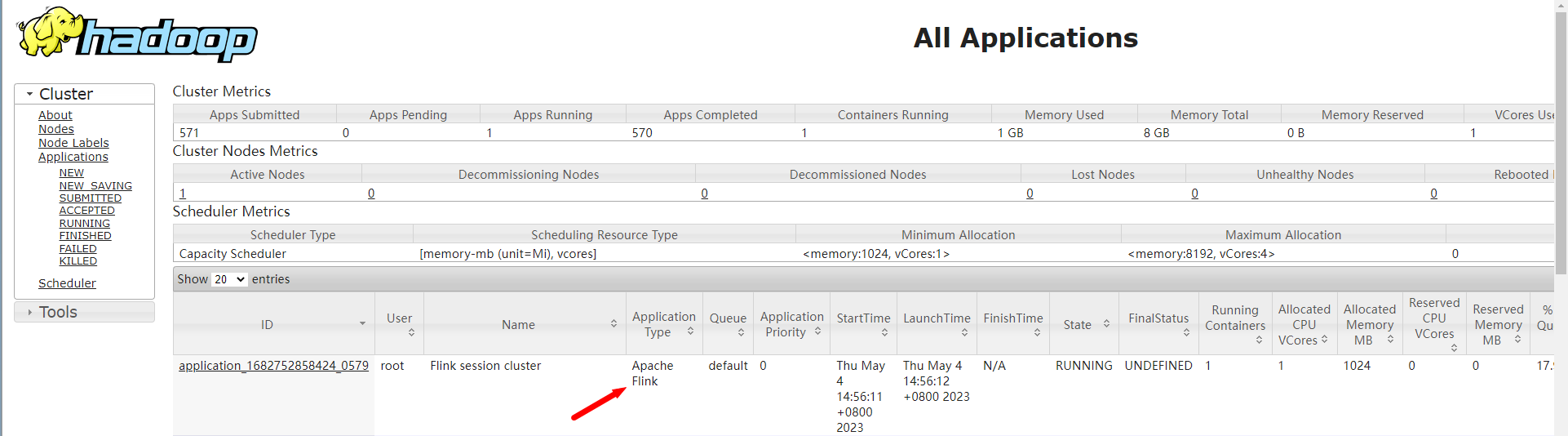Filter applications by NEW state
Image resolution: width=1568 pixels, height=436 pixels.
pos(72,173)
